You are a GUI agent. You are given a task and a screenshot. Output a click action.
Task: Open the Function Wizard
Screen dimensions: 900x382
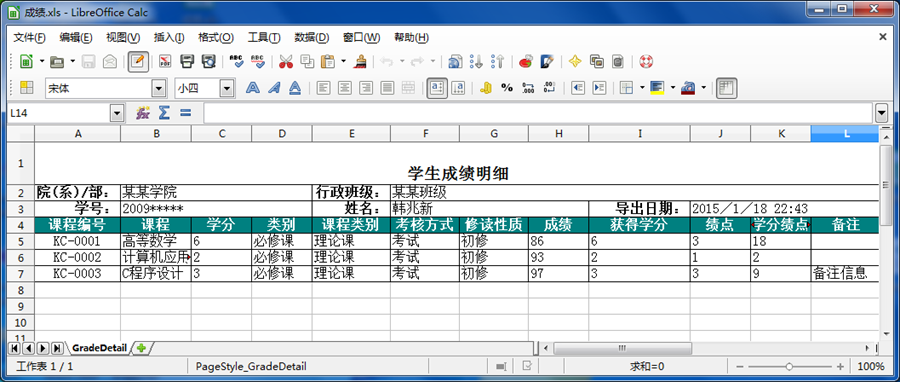pyautogui.click(x=142, y=113)
